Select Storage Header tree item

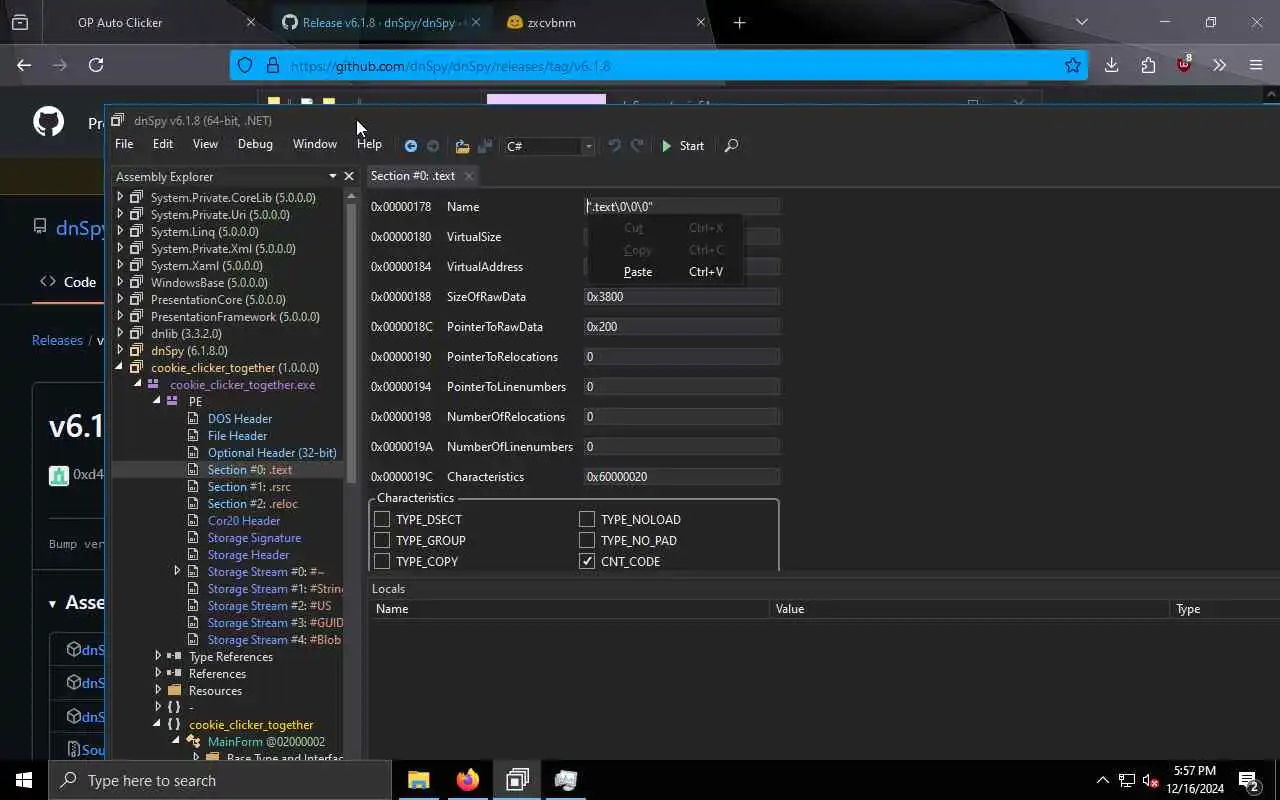click(248, 555)
